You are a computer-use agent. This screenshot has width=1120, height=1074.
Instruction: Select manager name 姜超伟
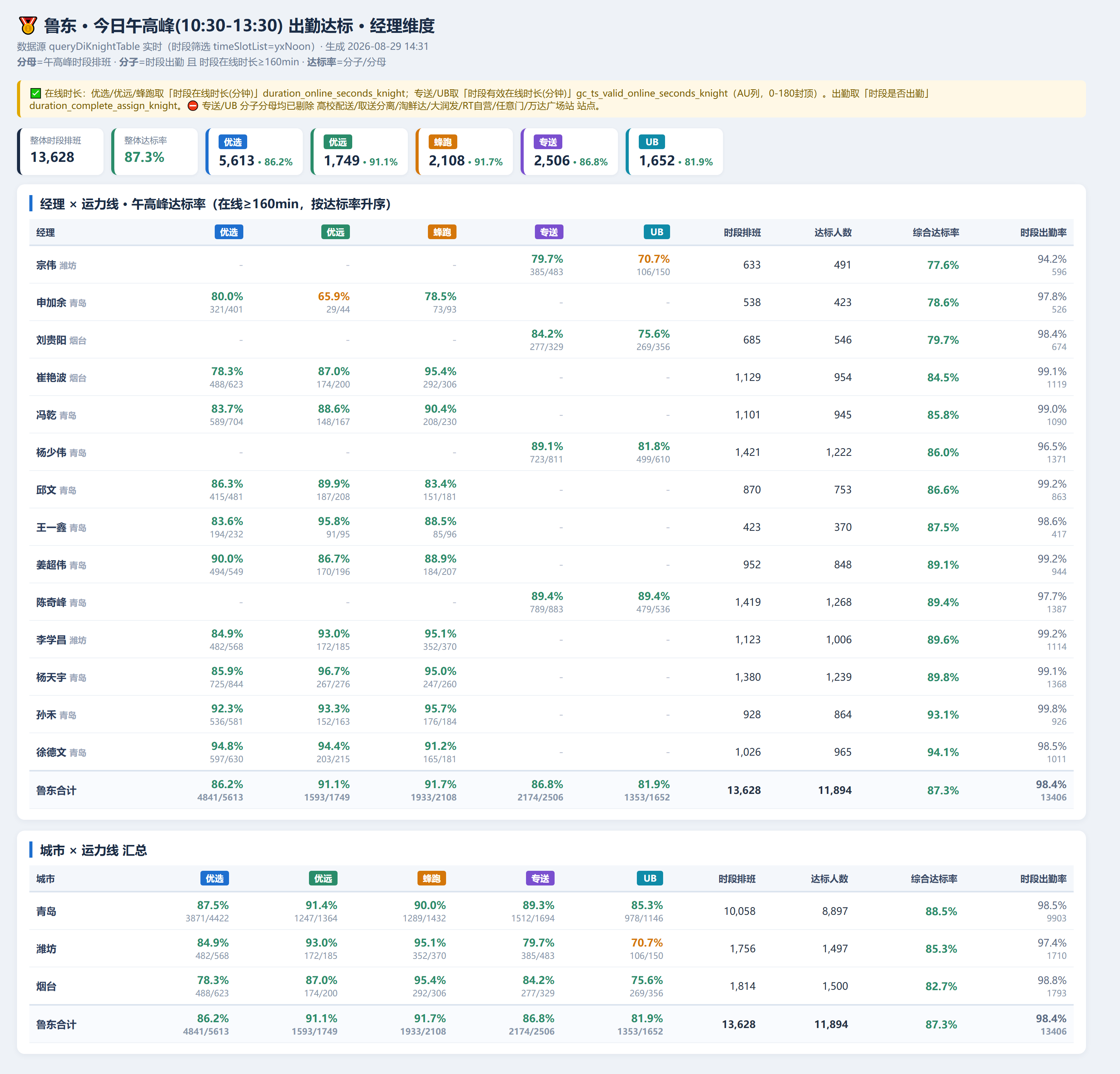(51, 565)
